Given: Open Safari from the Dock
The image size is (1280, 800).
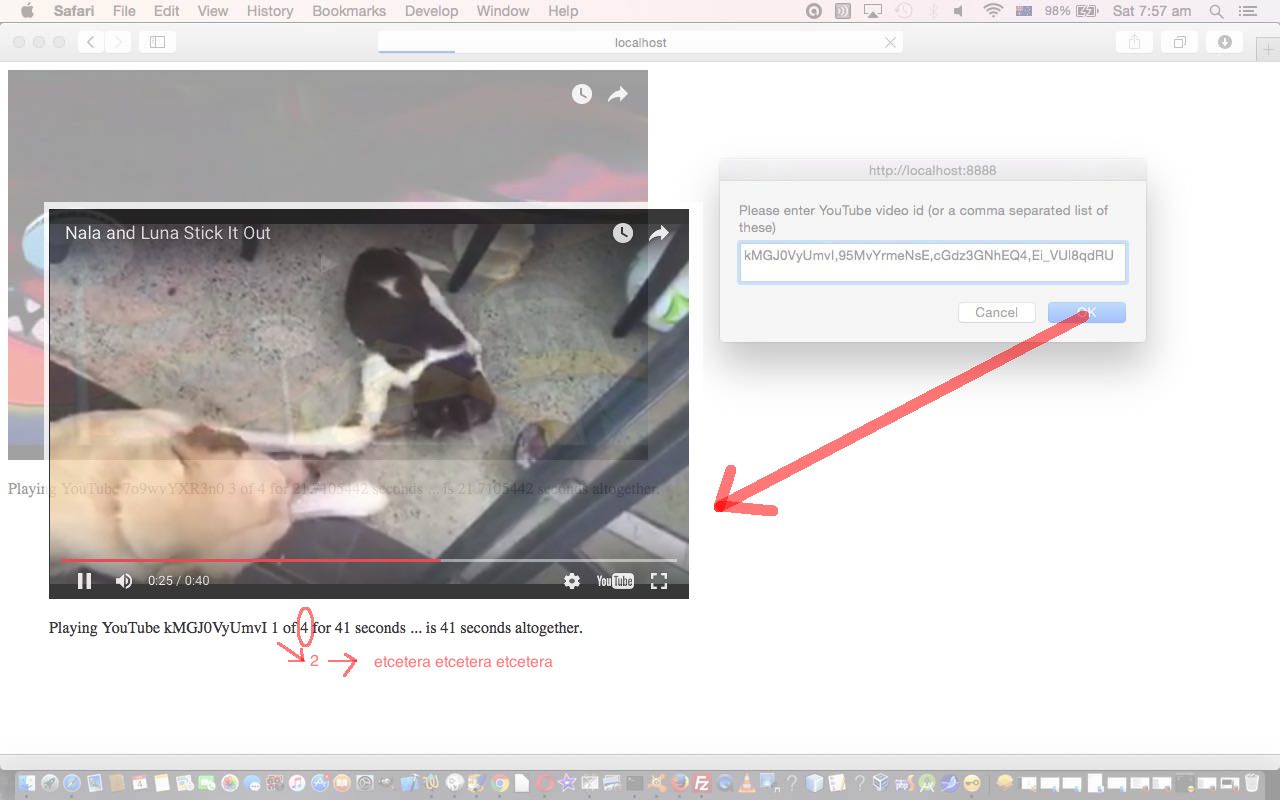Looking at the screenshot, I should (72, 783).
